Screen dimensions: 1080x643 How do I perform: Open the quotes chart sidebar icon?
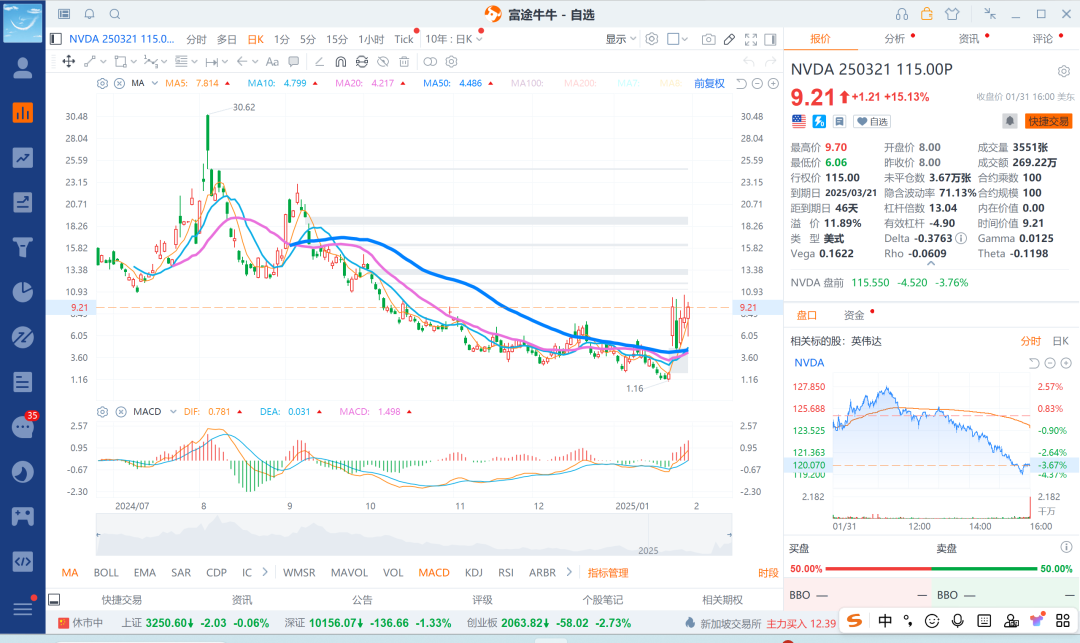23,113
